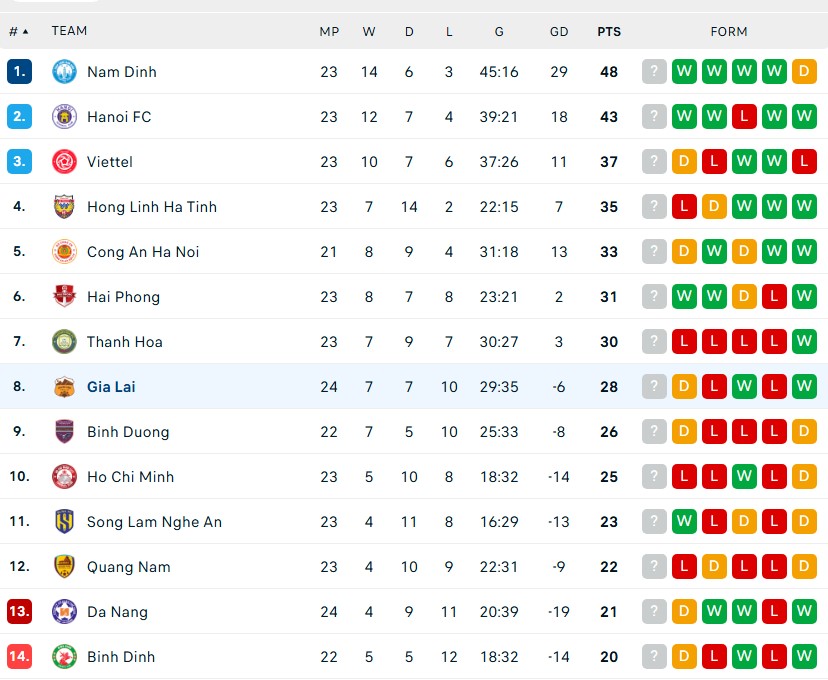The width and height of the screenshot is (828, 680).
Task: Sort table by the # rank column
Action: point(18,32)
